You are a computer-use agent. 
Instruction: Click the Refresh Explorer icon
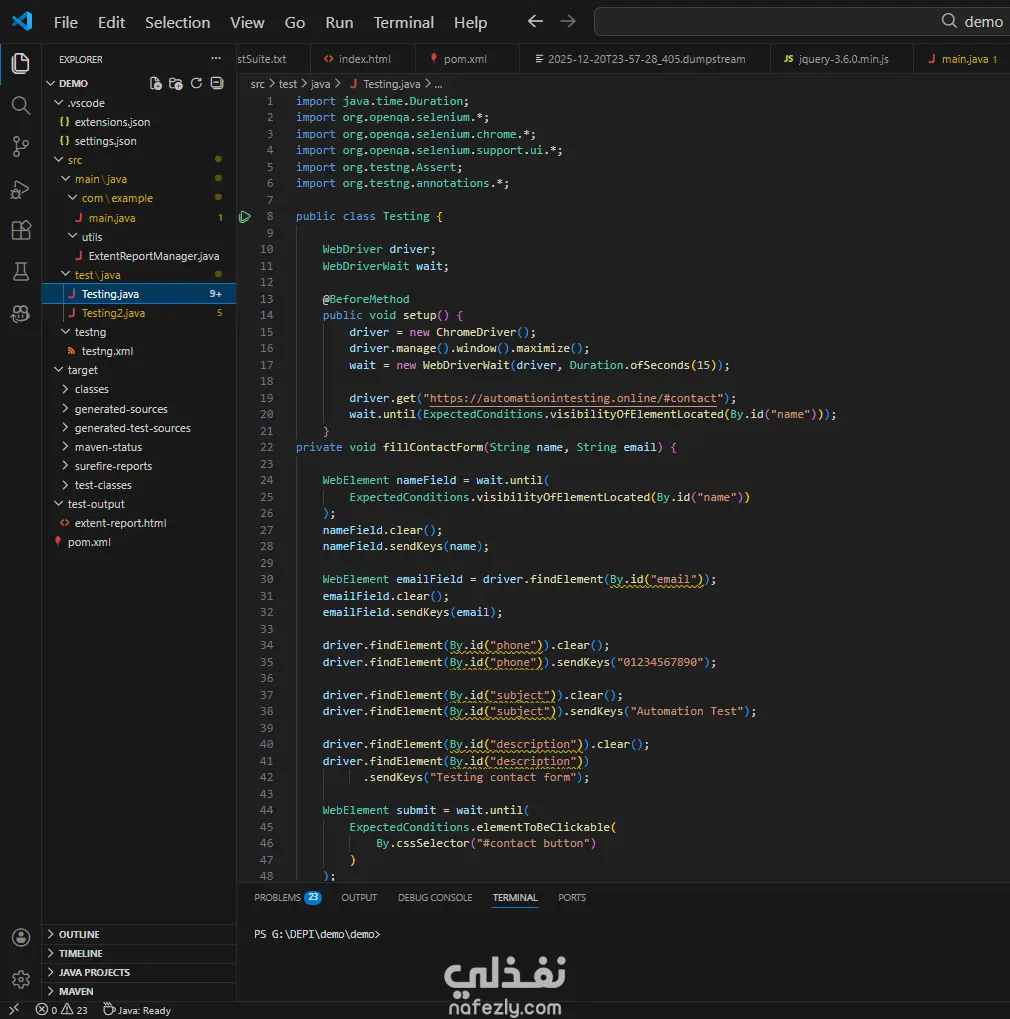click(x=196, y=83)
